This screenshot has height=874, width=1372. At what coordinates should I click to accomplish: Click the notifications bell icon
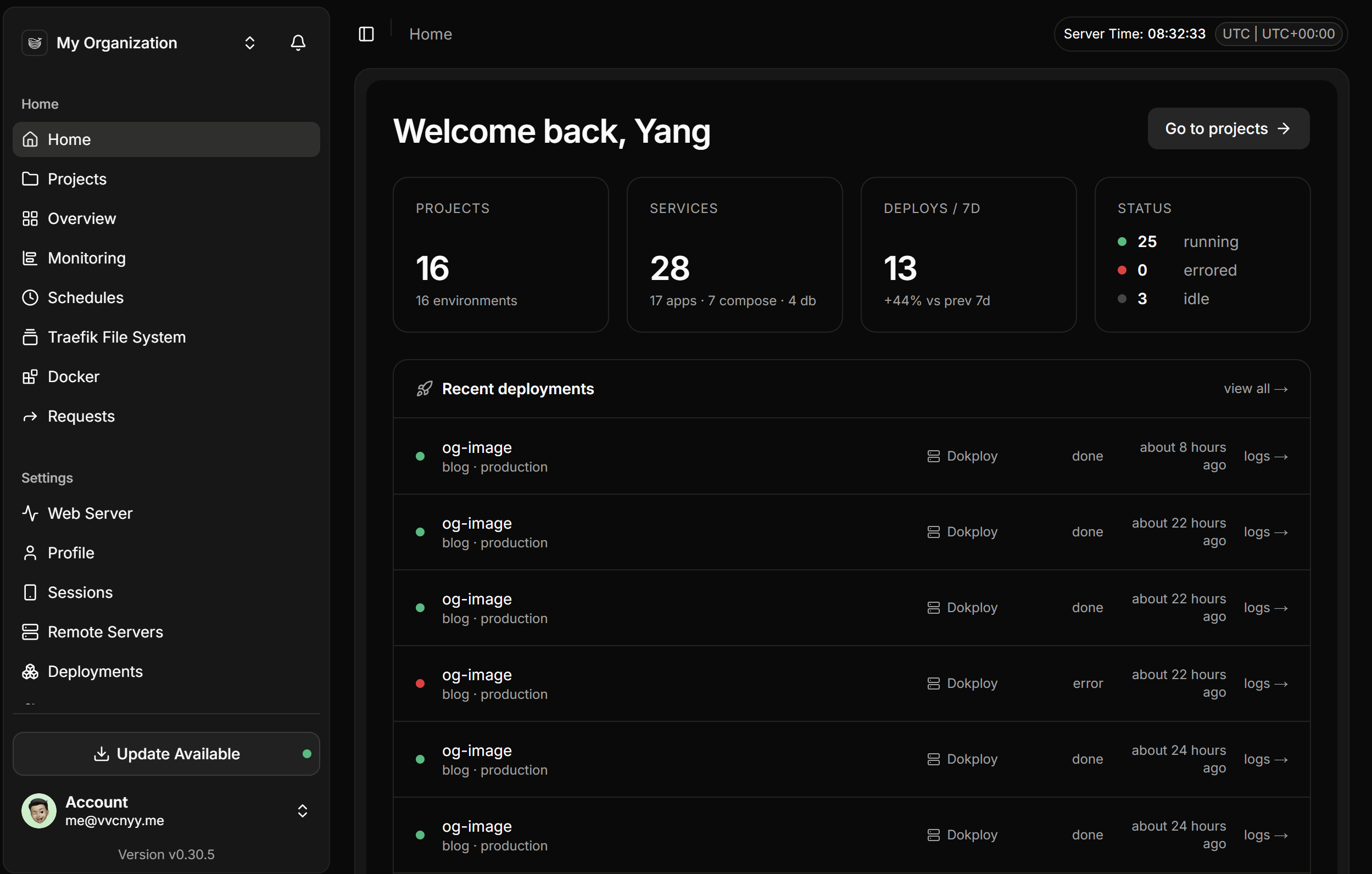(x=298, y=43)
